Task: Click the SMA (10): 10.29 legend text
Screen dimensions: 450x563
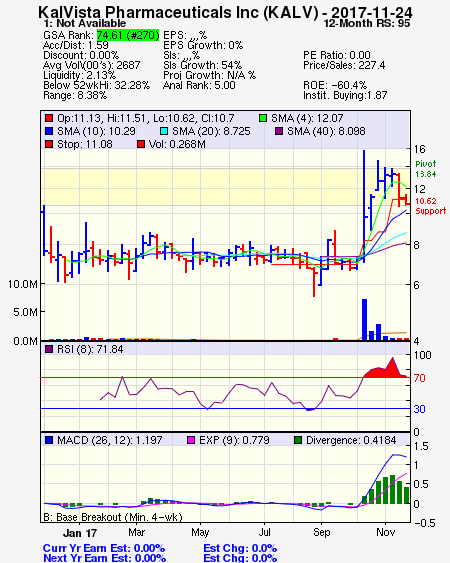Action: (96, 131)
